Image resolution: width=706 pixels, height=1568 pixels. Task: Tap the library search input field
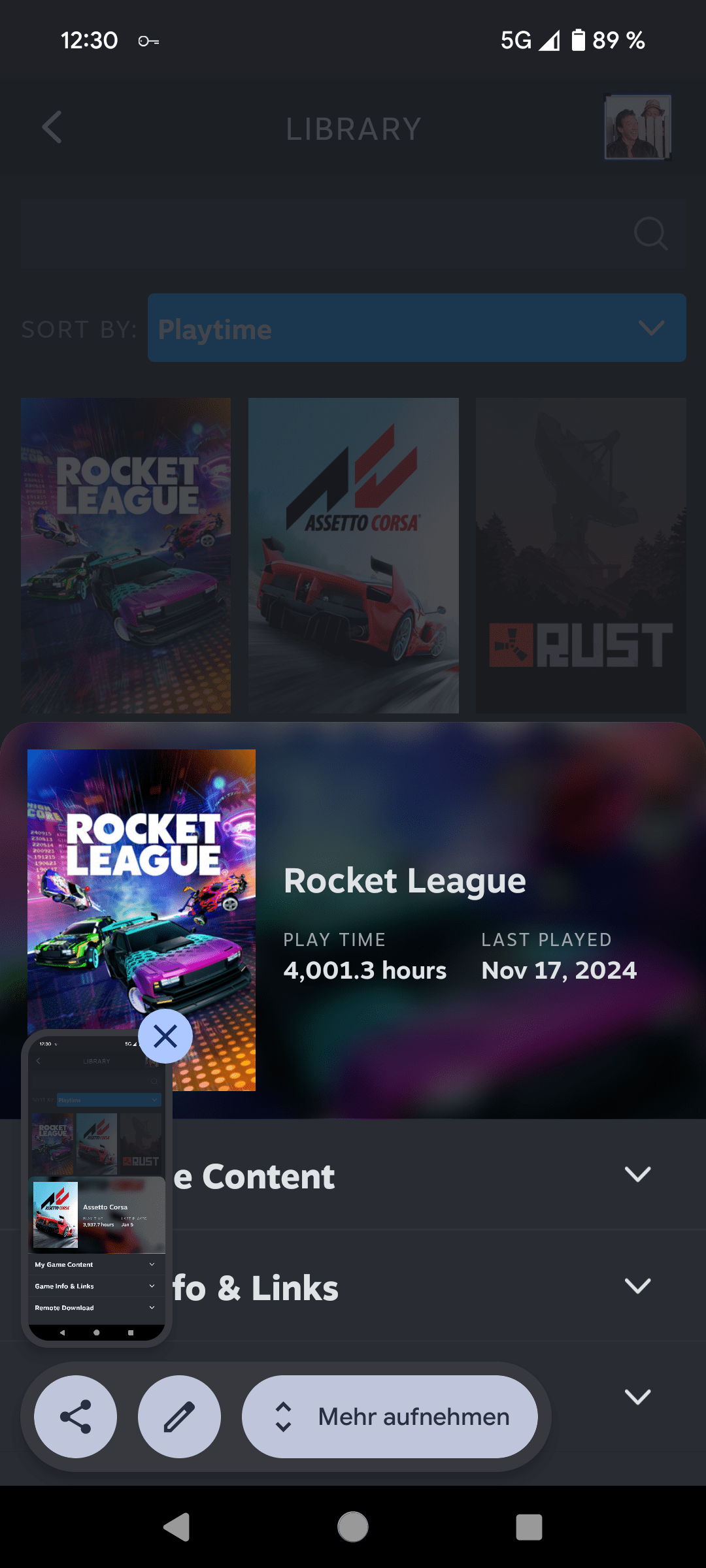point(353,233)
